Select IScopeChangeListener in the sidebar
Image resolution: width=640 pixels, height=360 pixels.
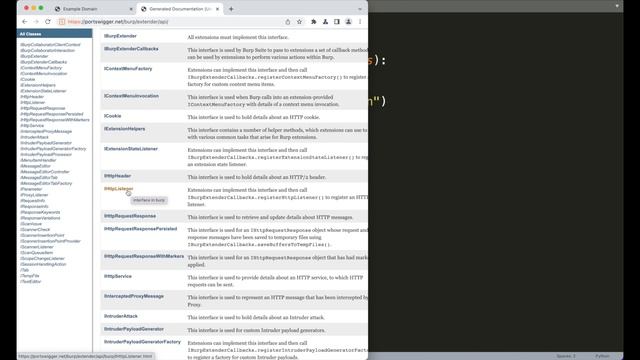42,258
